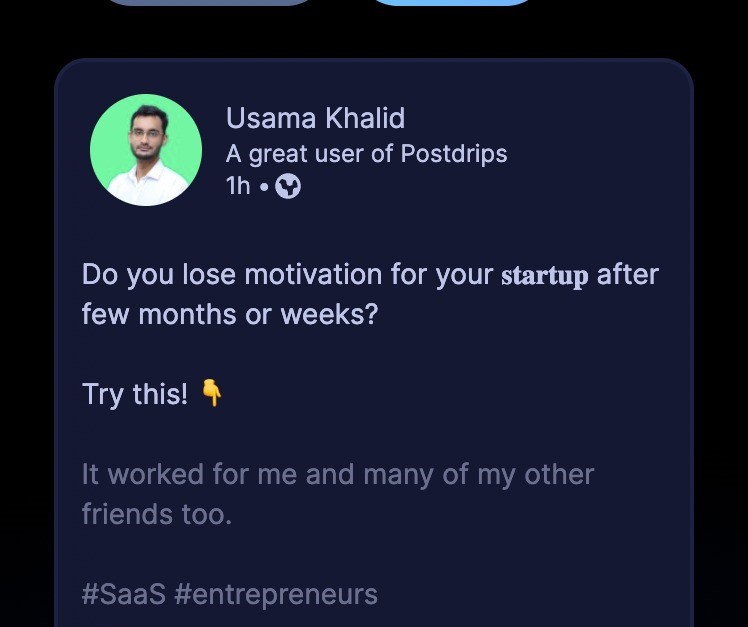Screen dimensions: 748x627
Task: Click the 'Try this!' text line
Action: 135,394
